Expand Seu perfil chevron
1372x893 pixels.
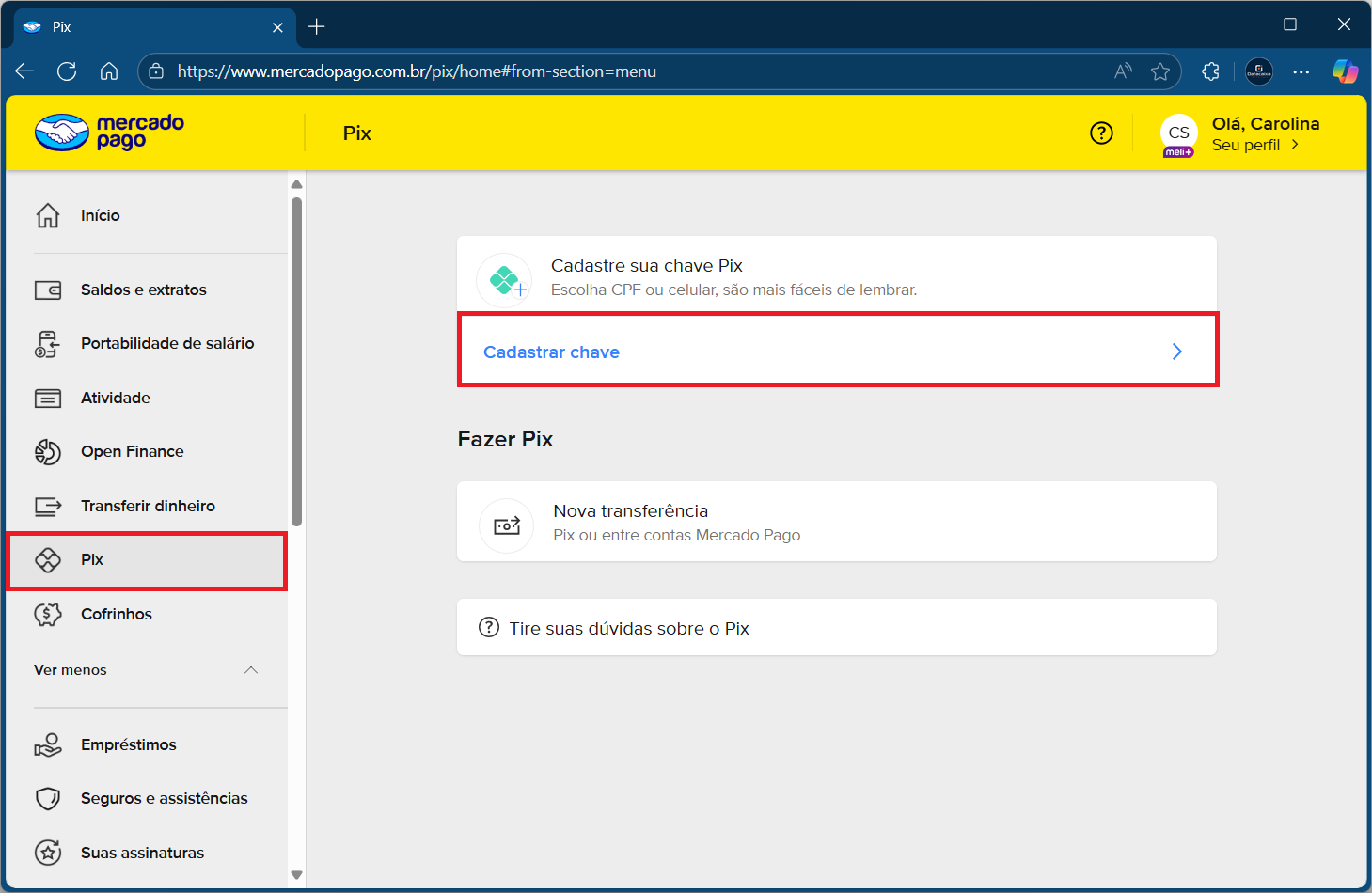pyautogui.click(x=1295, y=145)
